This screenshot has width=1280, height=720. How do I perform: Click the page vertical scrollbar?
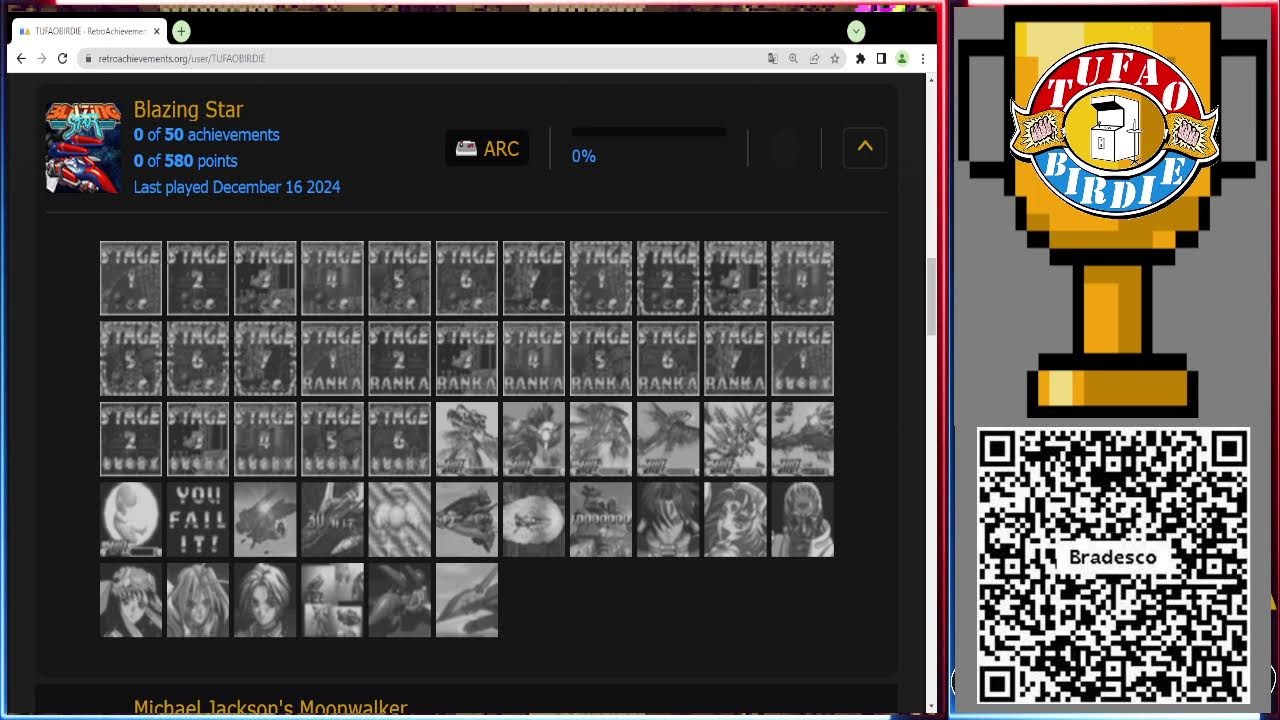[x=931, y=296]
